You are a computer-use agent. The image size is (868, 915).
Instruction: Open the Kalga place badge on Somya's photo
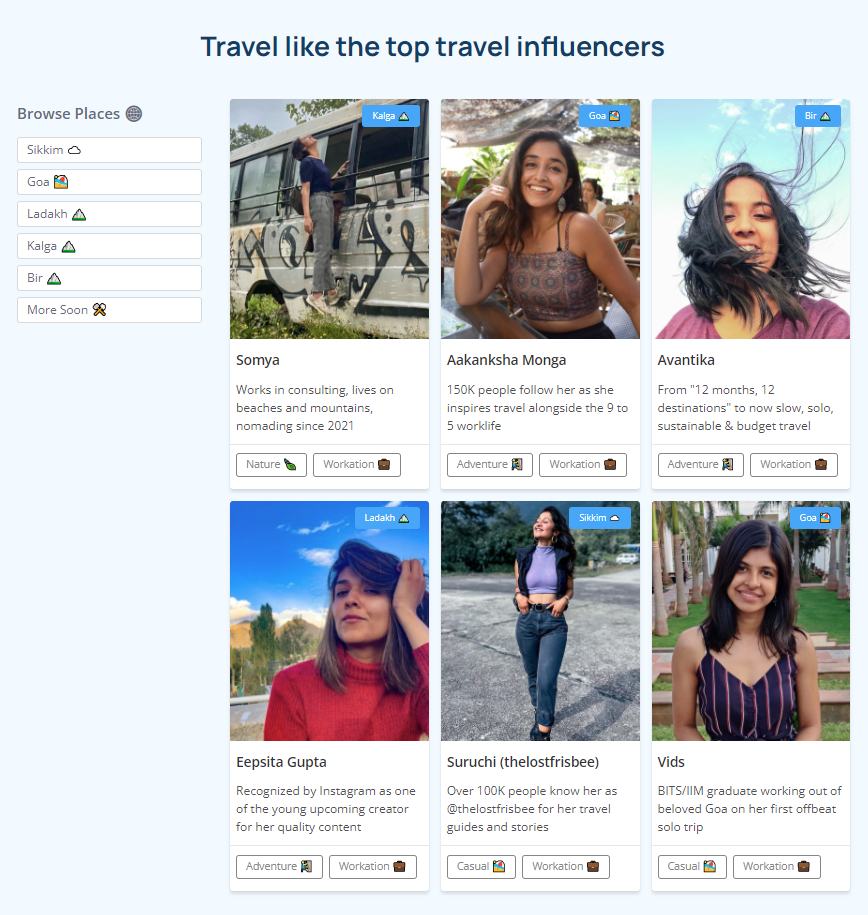pos(391,115)
